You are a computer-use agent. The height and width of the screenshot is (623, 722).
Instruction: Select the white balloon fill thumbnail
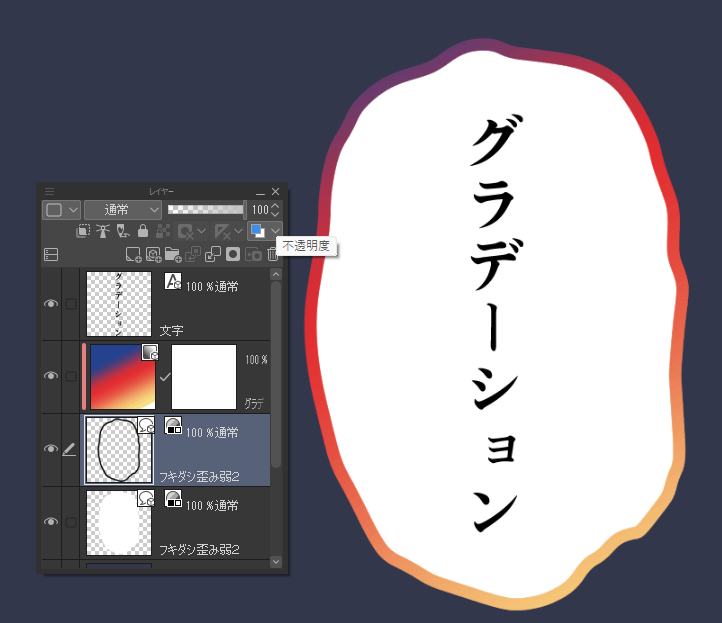[119, 522]
